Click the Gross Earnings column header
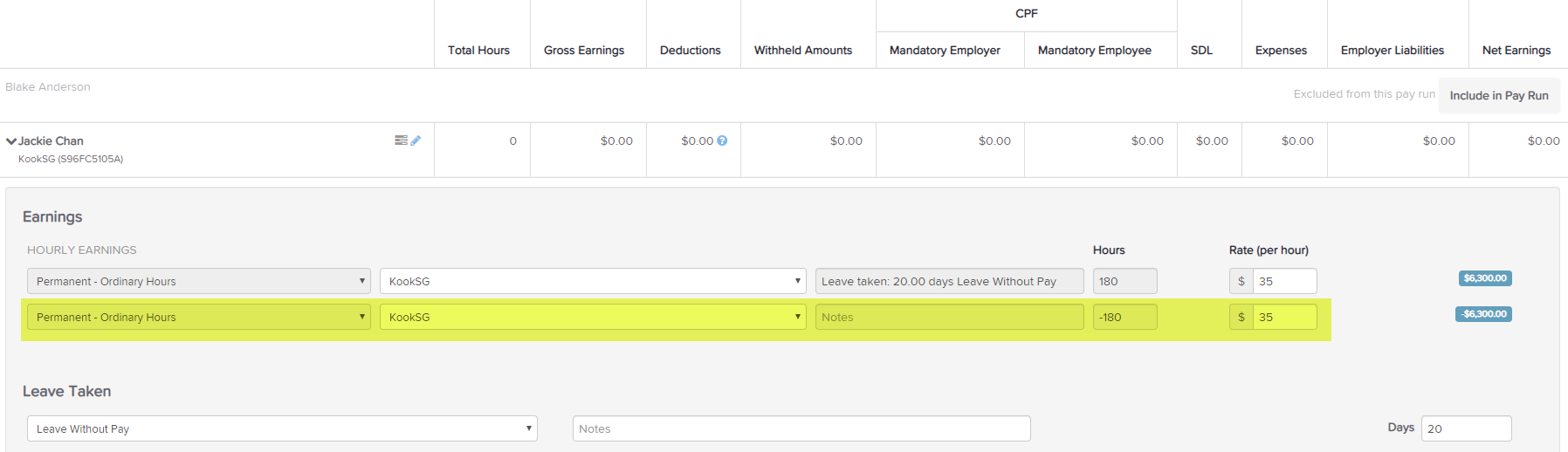The width and height of the screenshot is (1568, 452). tap(584, 51)
